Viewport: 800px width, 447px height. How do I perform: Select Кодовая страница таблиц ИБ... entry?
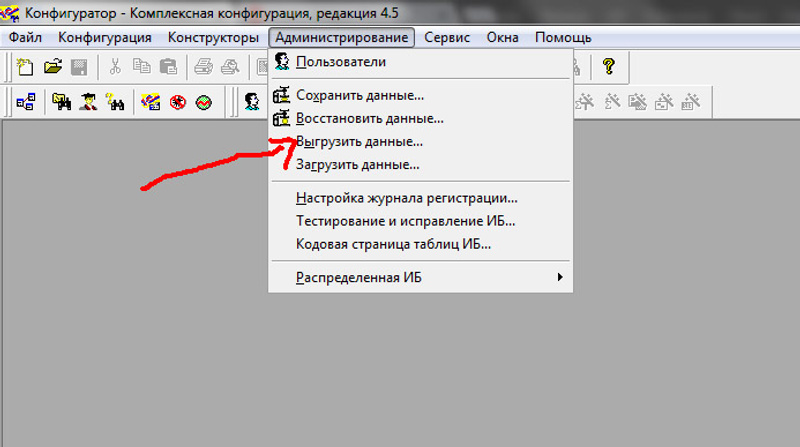tap(420, 244)
